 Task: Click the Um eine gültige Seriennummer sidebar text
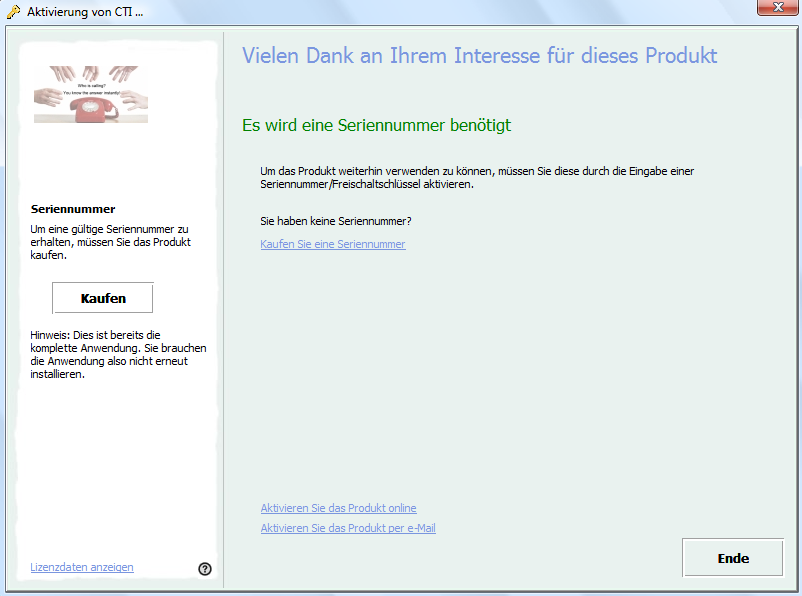[109, 242]
